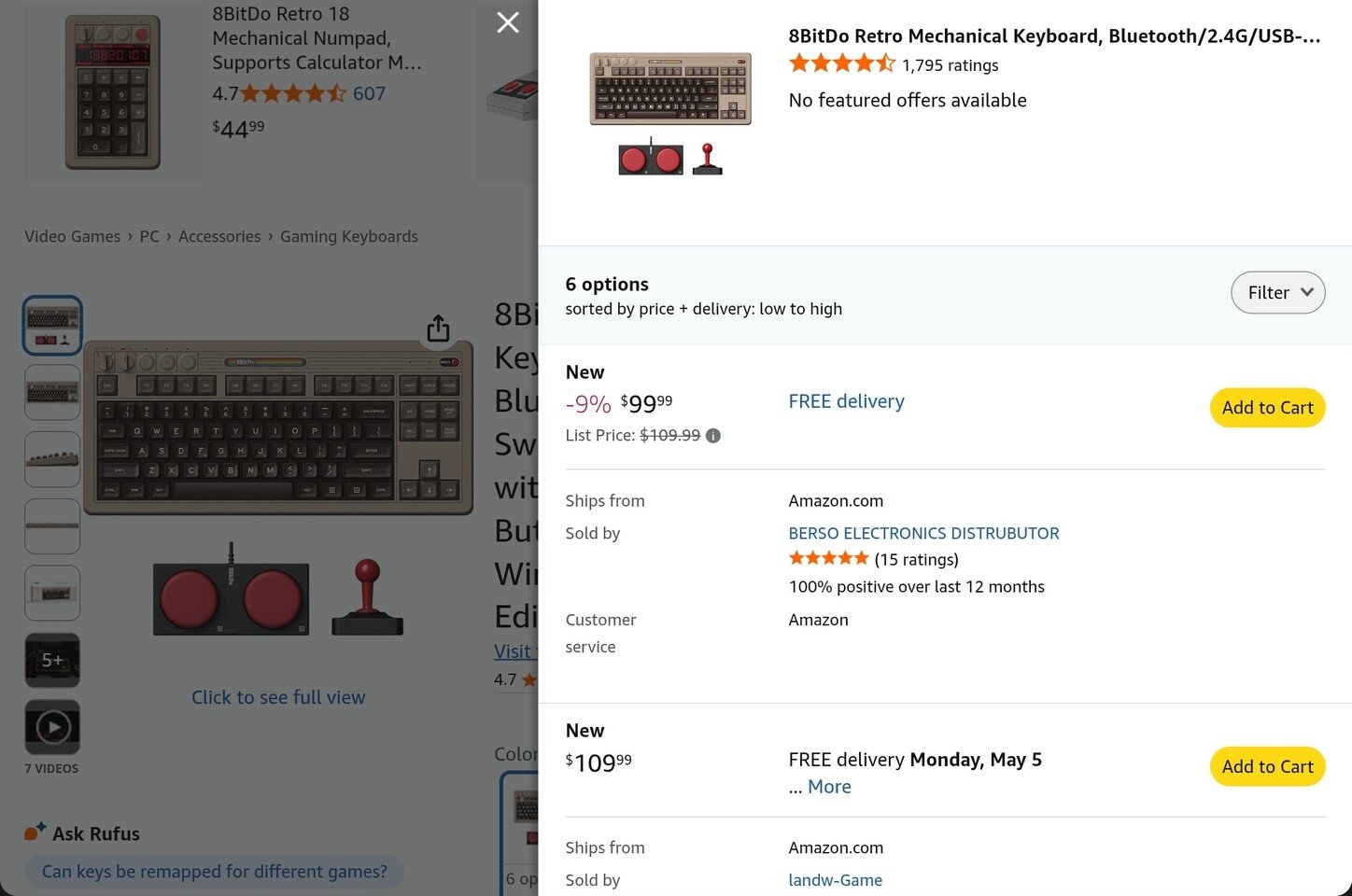
Task: Open the 5+ more images thumbnail
Action: point(52,660)
